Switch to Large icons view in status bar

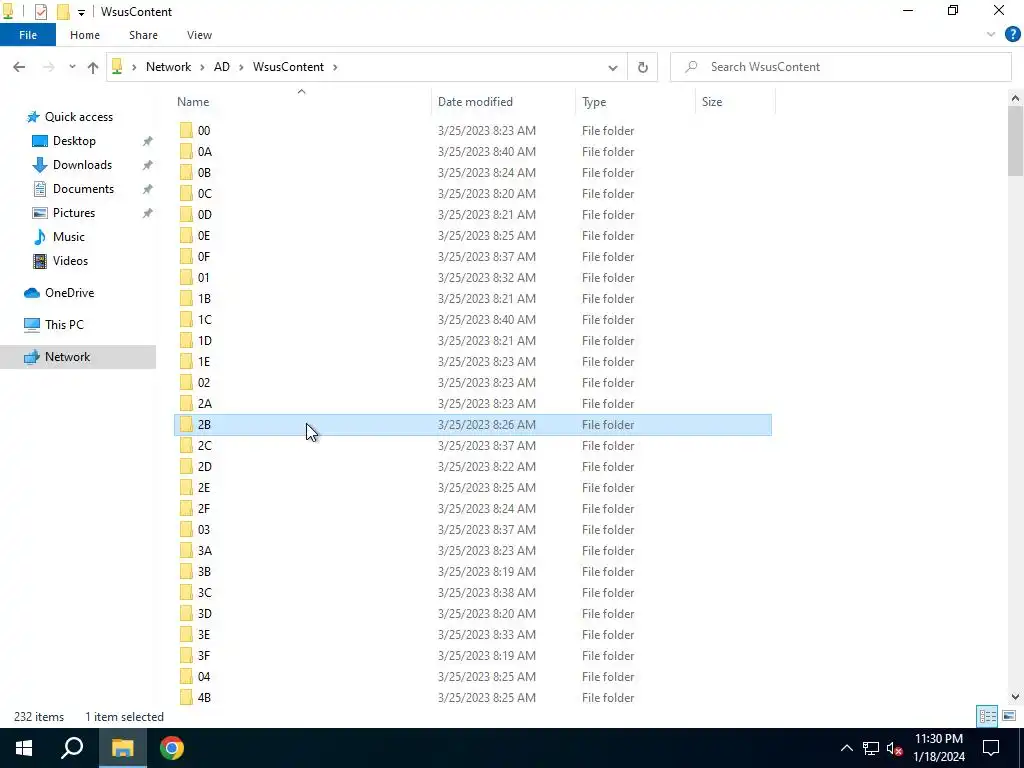point(1008,716)
